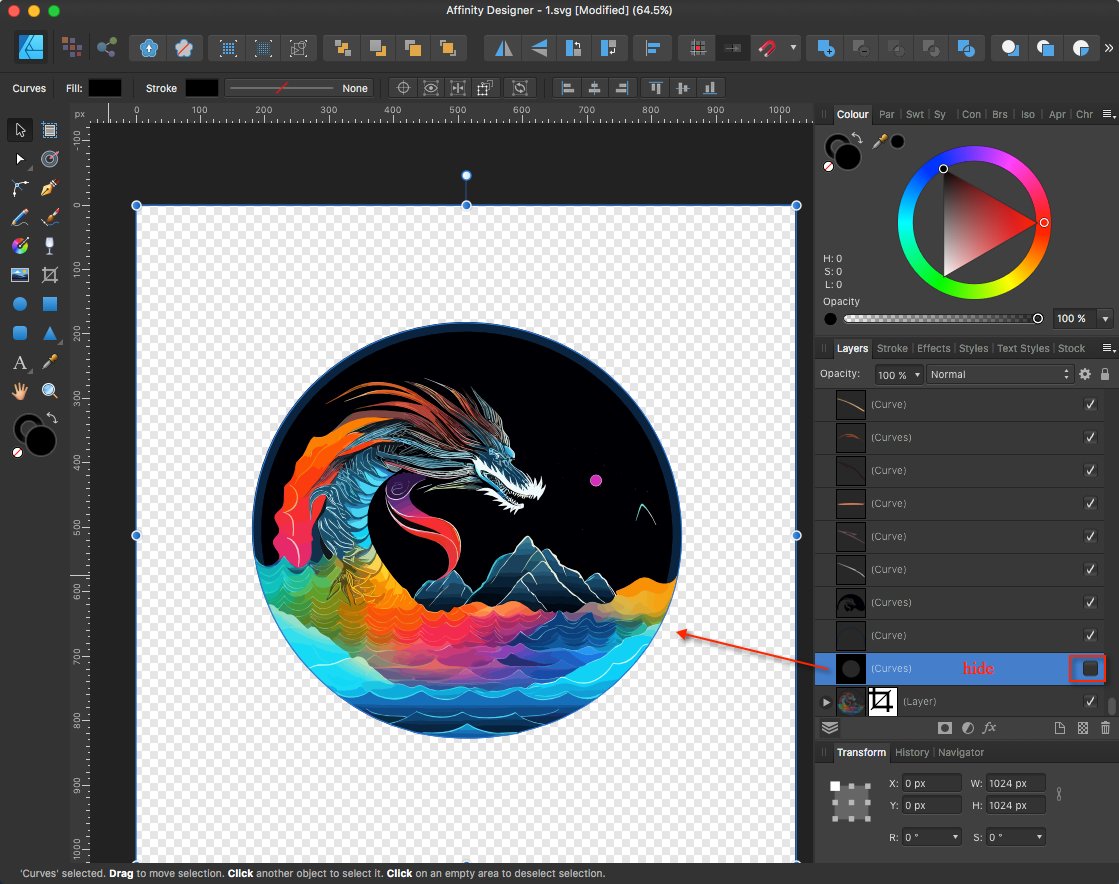This screenshot has width=1119, height=884.
Task: Pick the Pen tool
Action: (48, 188)
